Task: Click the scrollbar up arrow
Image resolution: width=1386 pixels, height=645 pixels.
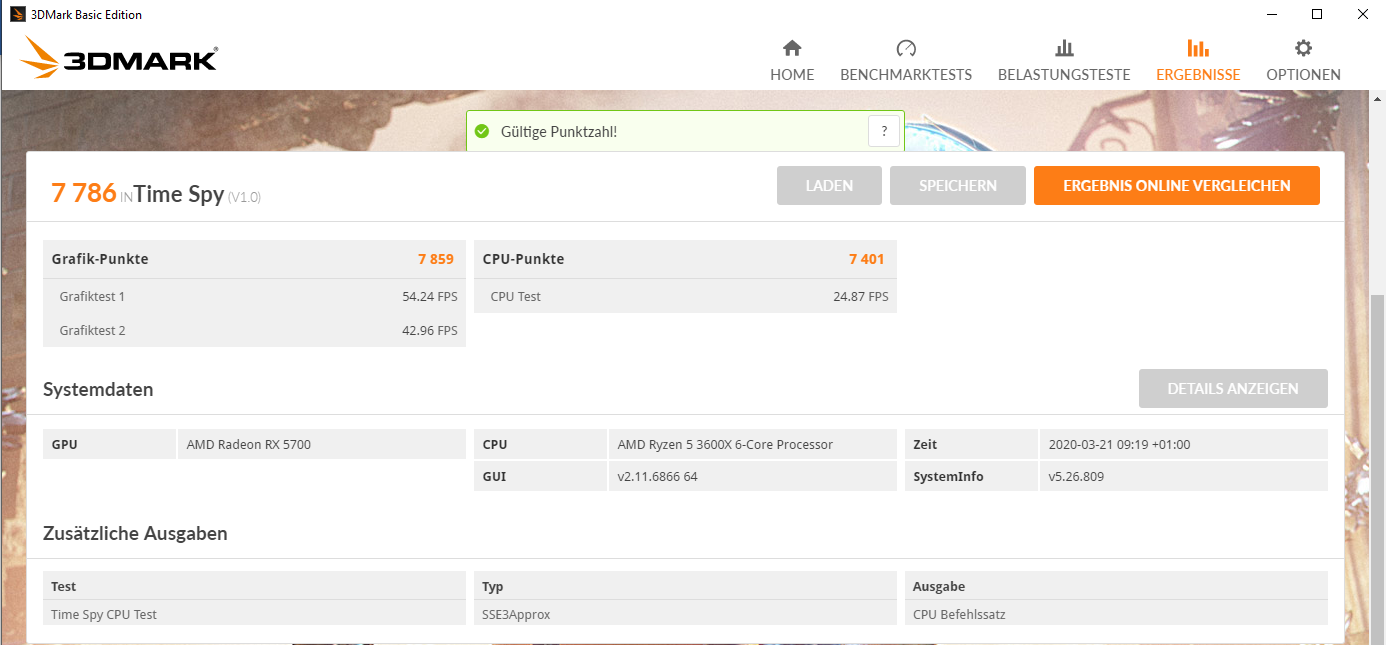Action: (1377, 99)
